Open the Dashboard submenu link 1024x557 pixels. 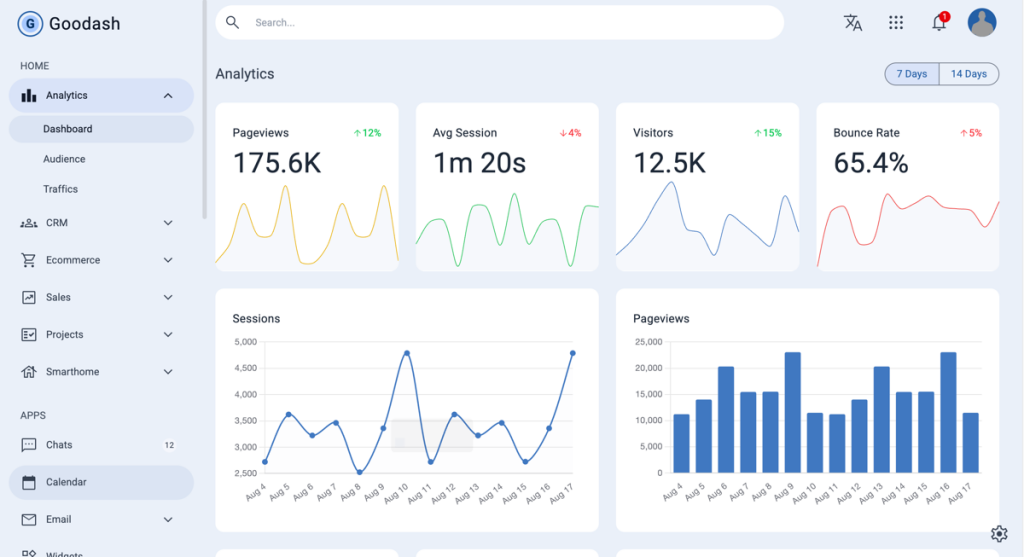click(68, 129)
